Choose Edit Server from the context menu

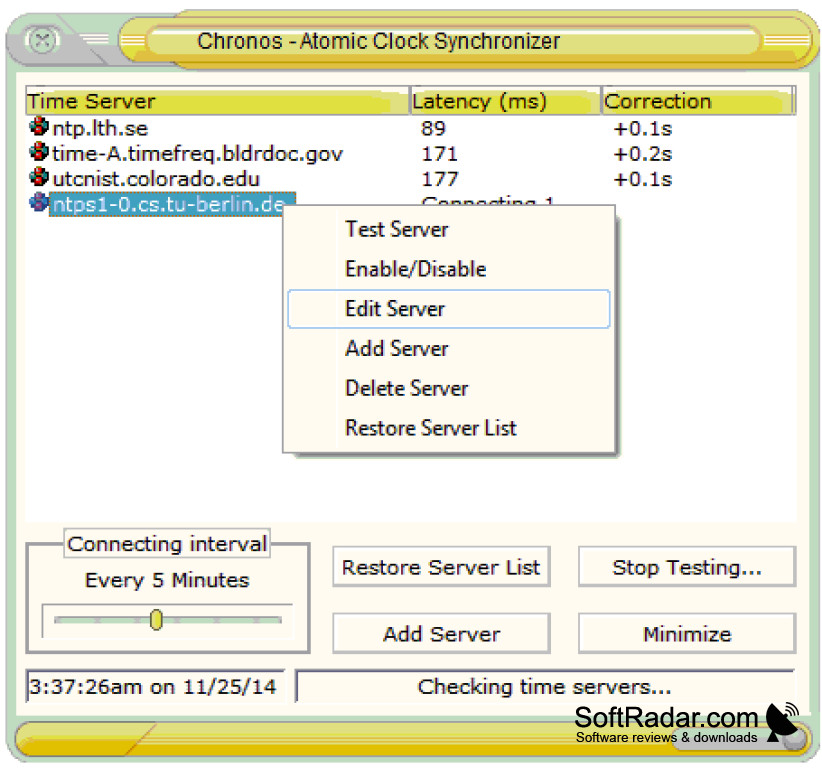pyautogui.click(x=449, y=309)
